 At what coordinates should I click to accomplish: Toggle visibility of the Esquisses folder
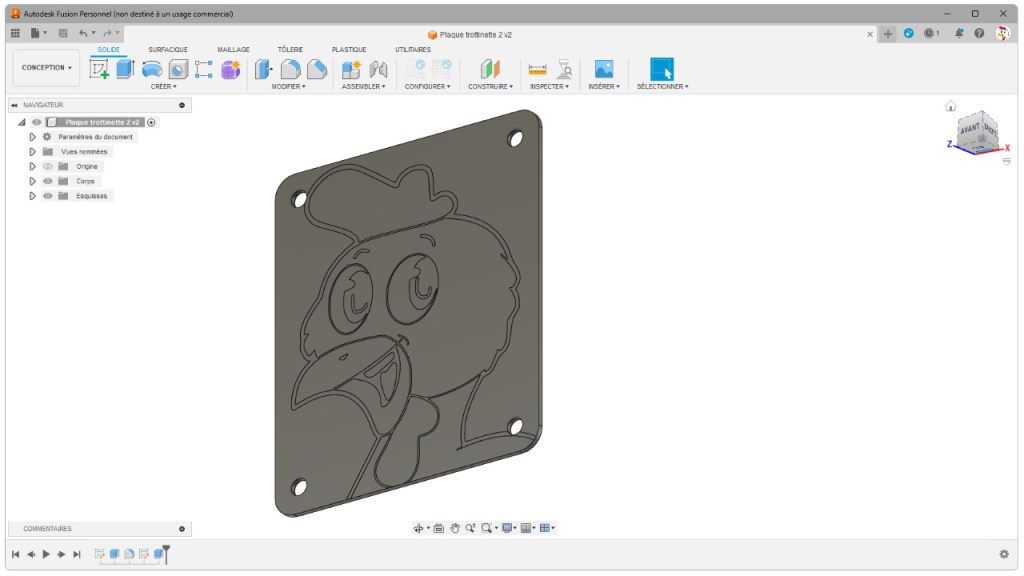click(x=48, y=196)
